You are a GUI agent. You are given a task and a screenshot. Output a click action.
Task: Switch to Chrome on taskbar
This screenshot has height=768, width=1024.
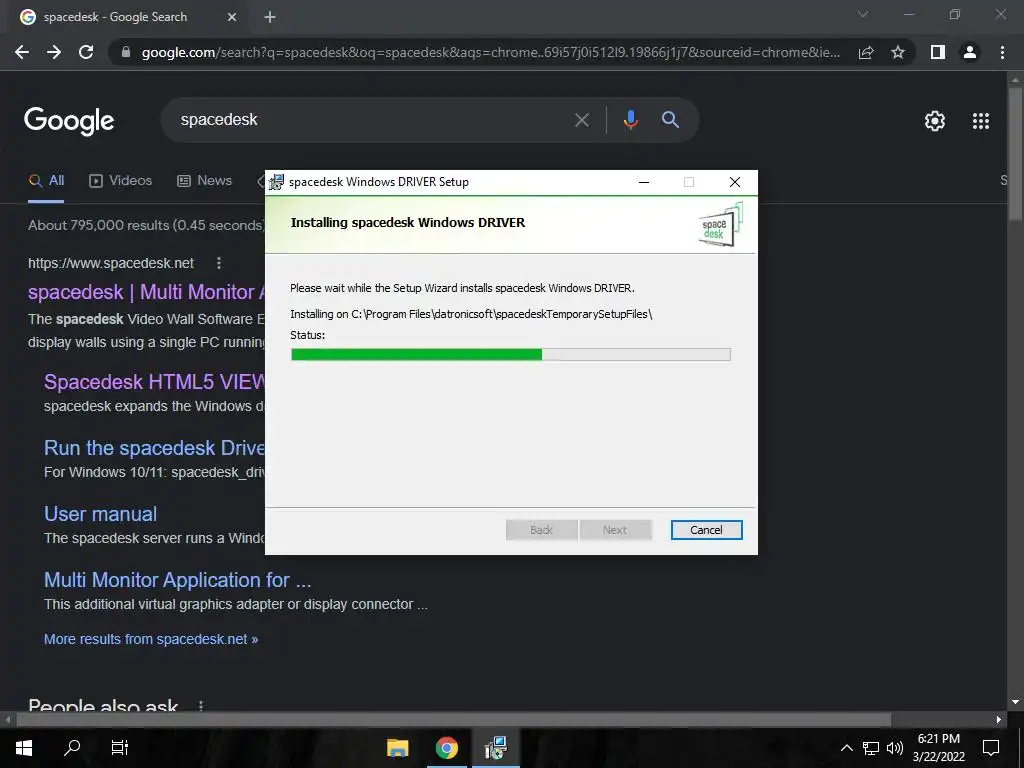click(x=447, y=748)
